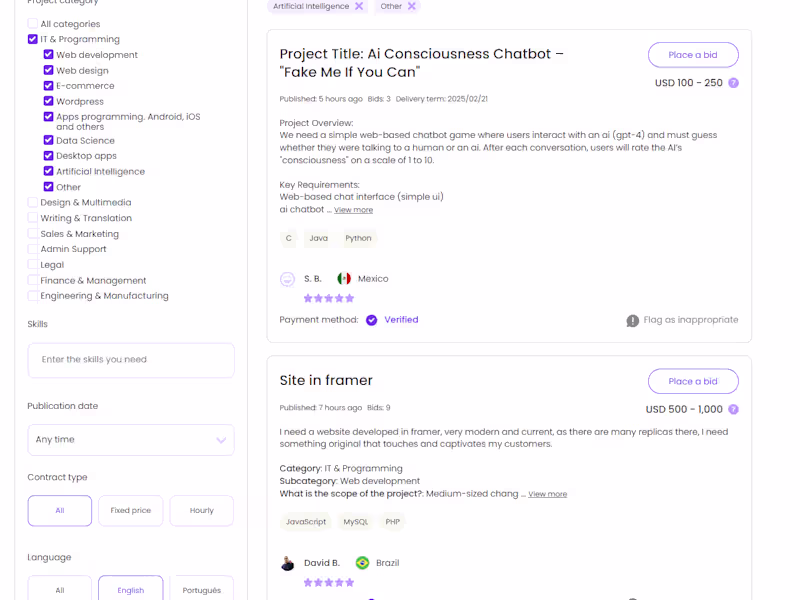Open the Publication date dropdown

[131, 440]
